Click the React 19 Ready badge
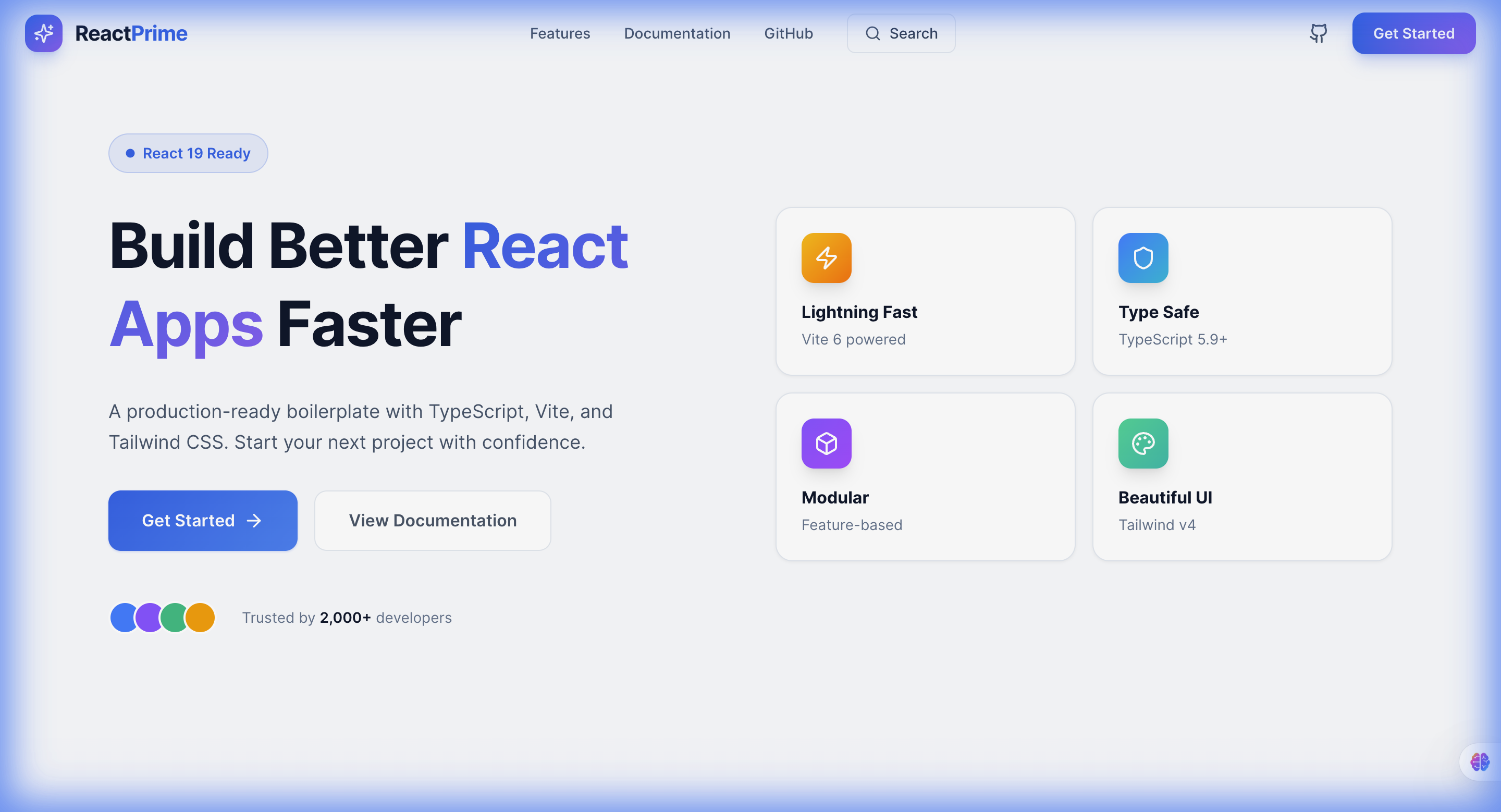The image size is (1501, 812). point(188,153)
